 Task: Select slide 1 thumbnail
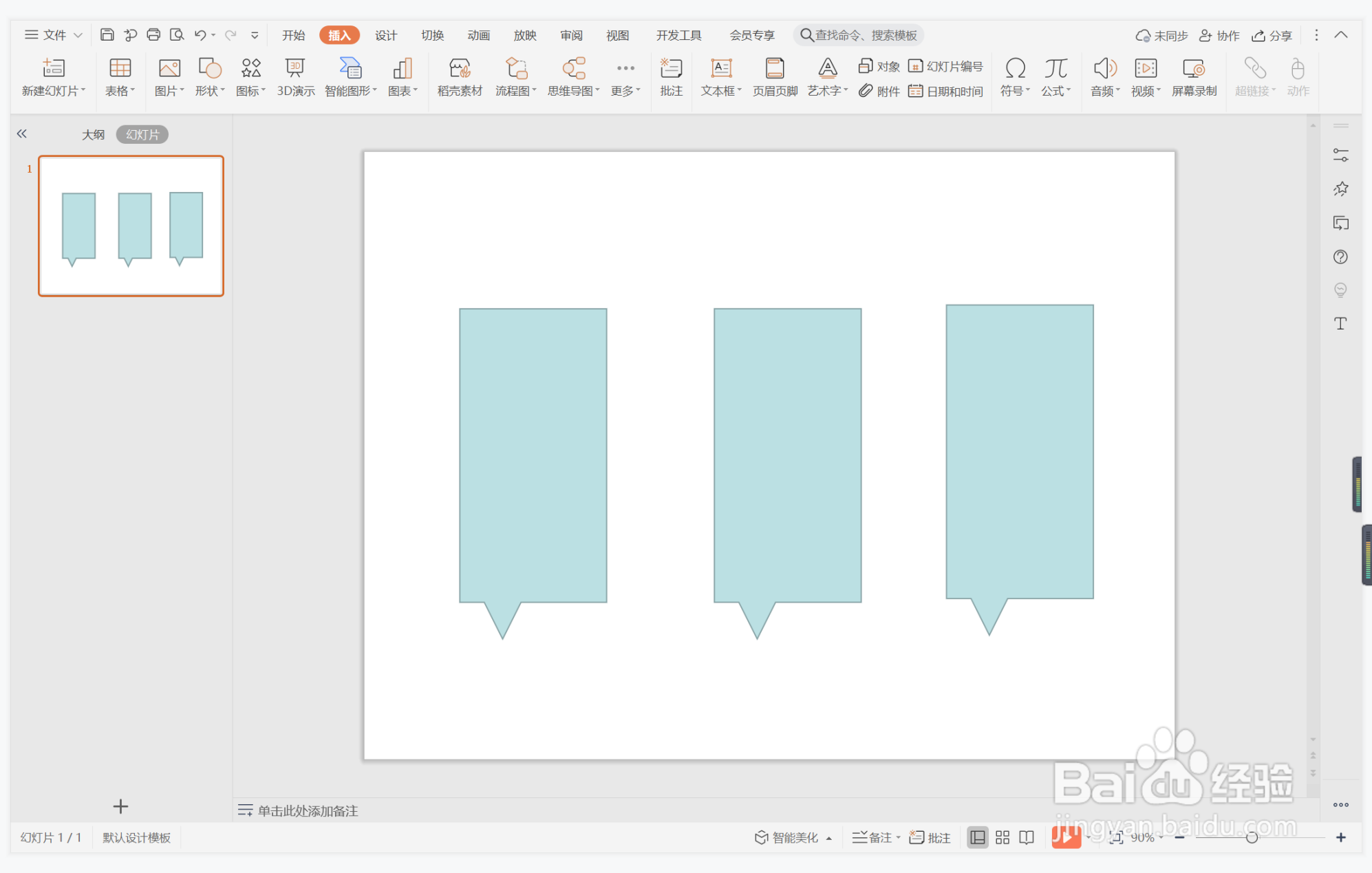pyautogui.click(x=131, y=226)
